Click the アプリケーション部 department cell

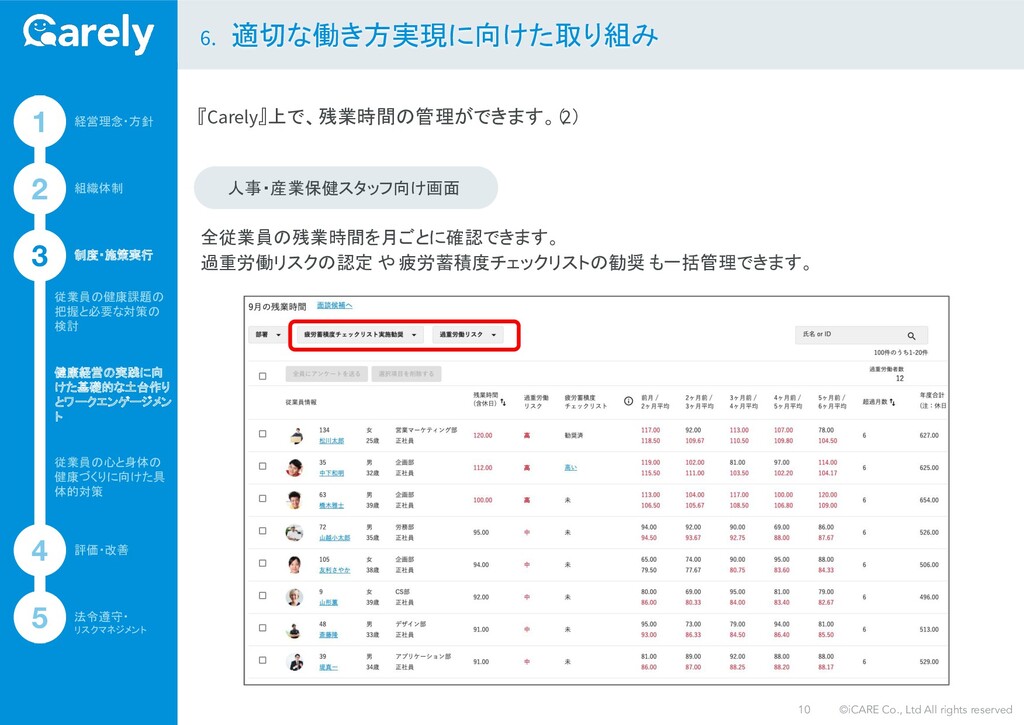pos(423,656)
